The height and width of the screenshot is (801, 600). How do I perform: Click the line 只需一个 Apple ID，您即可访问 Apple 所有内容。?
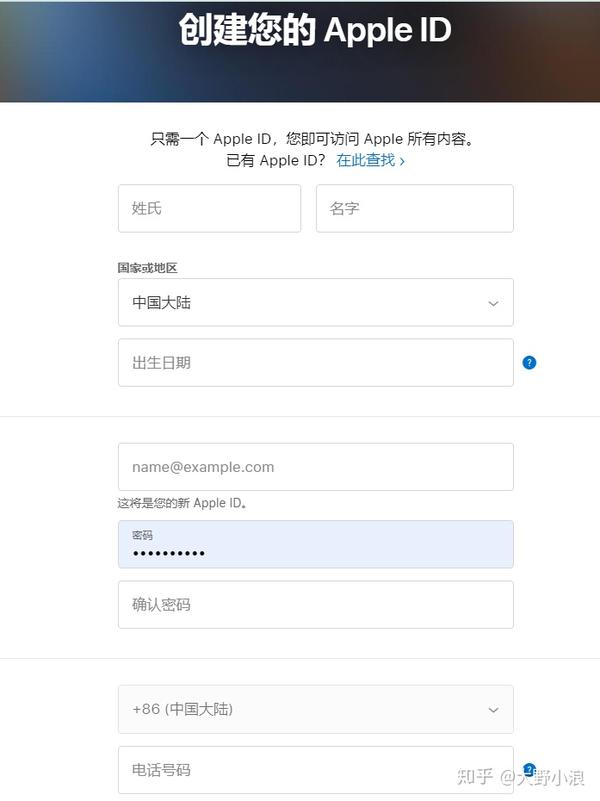point(312,139)
